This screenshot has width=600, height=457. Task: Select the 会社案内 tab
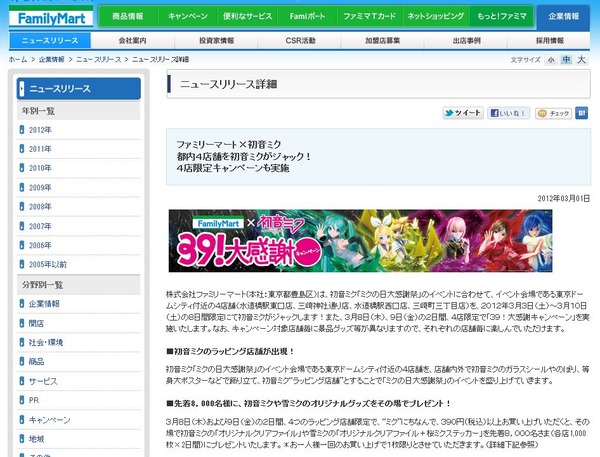pos(132,41)
